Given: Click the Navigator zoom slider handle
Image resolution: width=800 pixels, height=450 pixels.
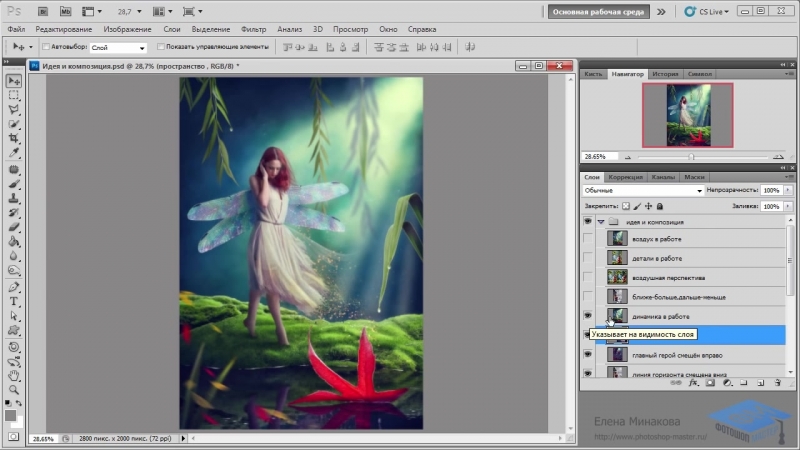Looking at the screenshot, I should click(691, 157).
